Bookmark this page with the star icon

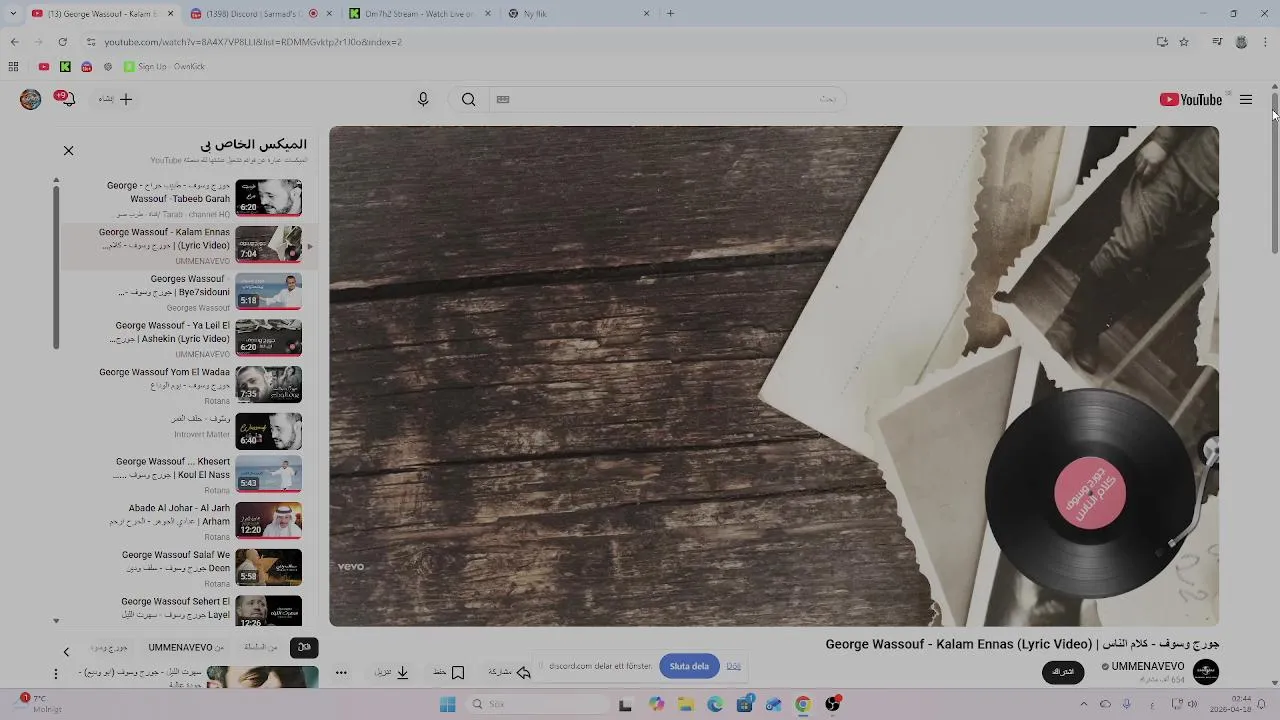(x=1184, y=42)
